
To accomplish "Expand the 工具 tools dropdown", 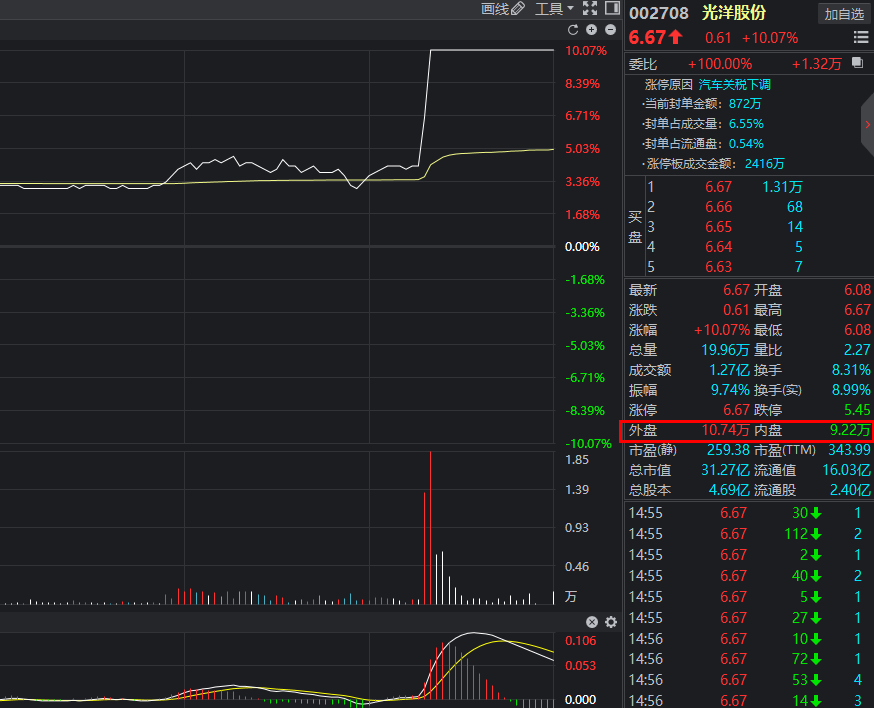I will pyautogui.click(x=554, y=9).
